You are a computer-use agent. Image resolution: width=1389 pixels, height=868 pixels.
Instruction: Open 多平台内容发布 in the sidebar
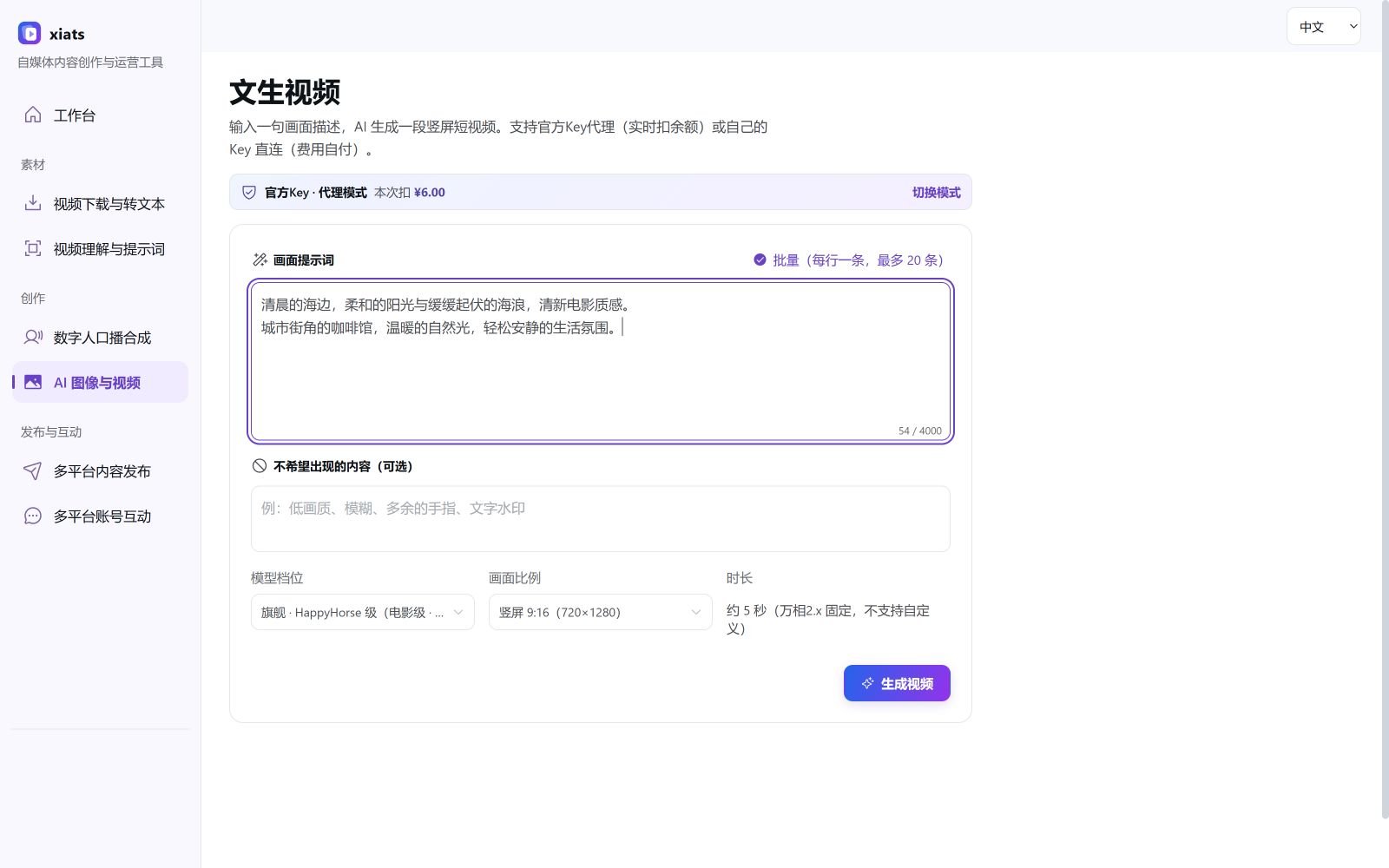[100, 470]
